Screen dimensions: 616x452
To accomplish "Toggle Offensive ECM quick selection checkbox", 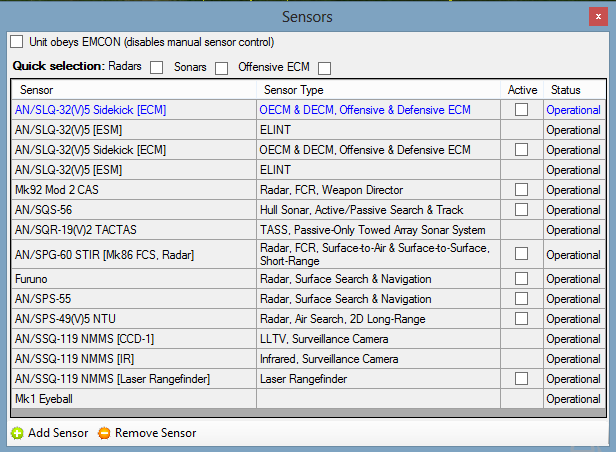I will (x=324, y=68).
